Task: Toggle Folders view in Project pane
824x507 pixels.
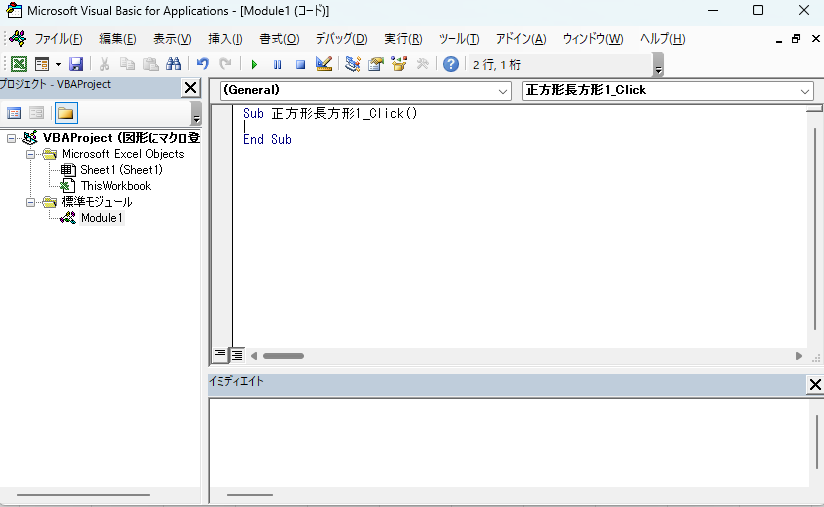Action: click(66, 113)
